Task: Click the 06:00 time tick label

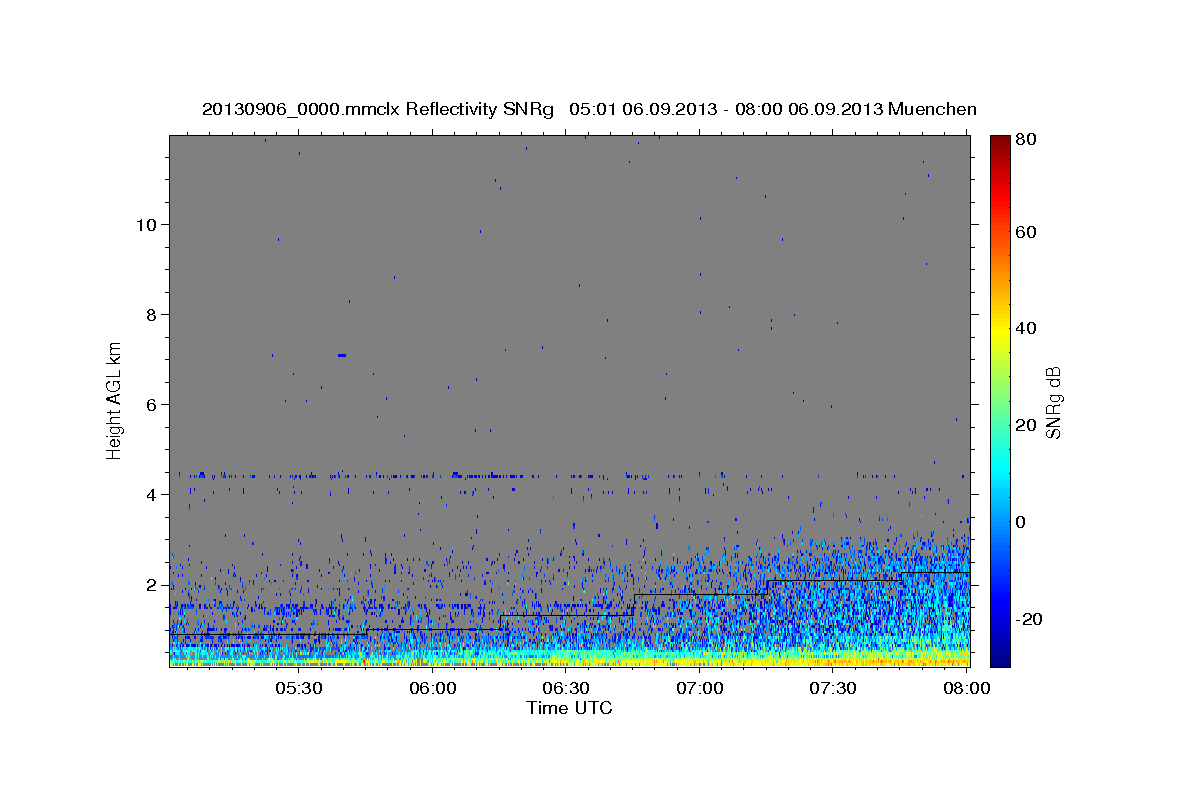Action: 432,688
